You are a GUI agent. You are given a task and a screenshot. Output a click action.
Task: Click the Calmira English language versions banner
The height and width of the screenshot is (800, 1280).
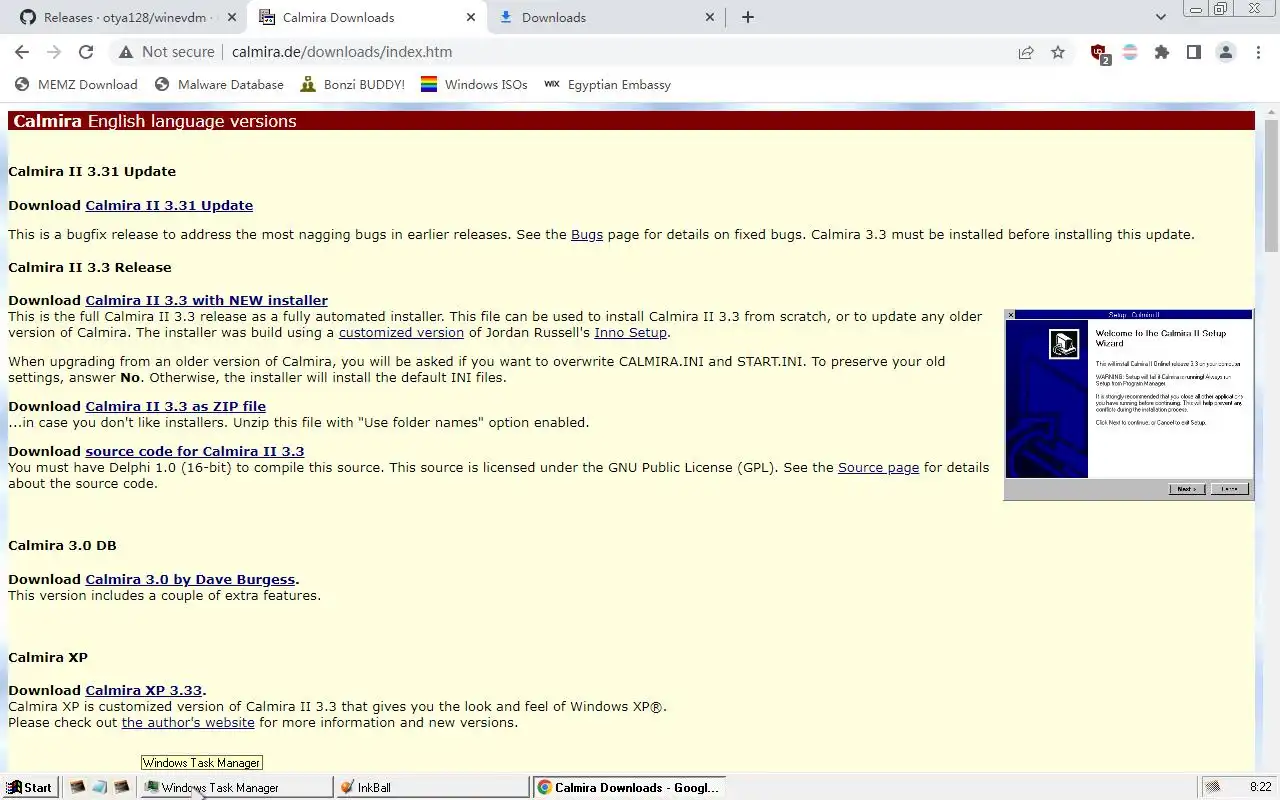click(x=631, y=121)
